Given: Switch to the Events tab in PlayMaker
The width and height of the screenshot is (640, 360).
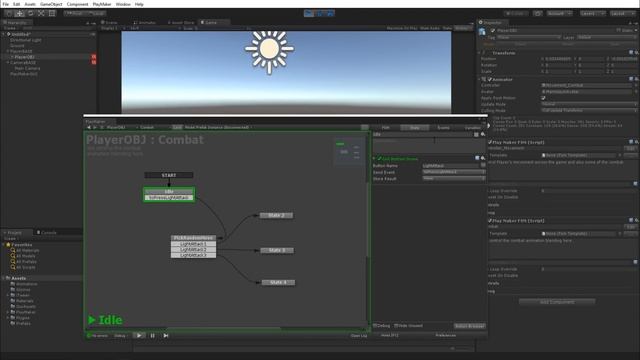Looking at the screenshot, I should tap(443, 128).
